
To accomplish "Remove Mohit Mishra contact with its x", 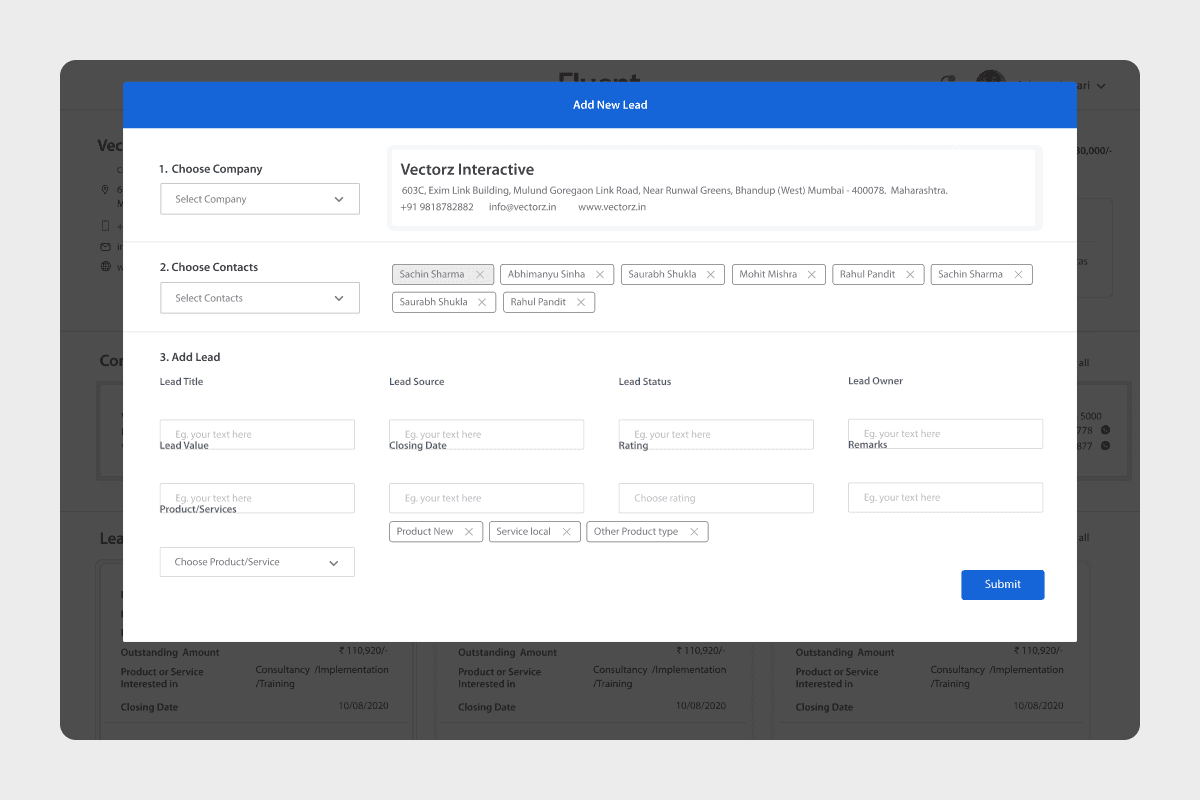I will [812, 274].
